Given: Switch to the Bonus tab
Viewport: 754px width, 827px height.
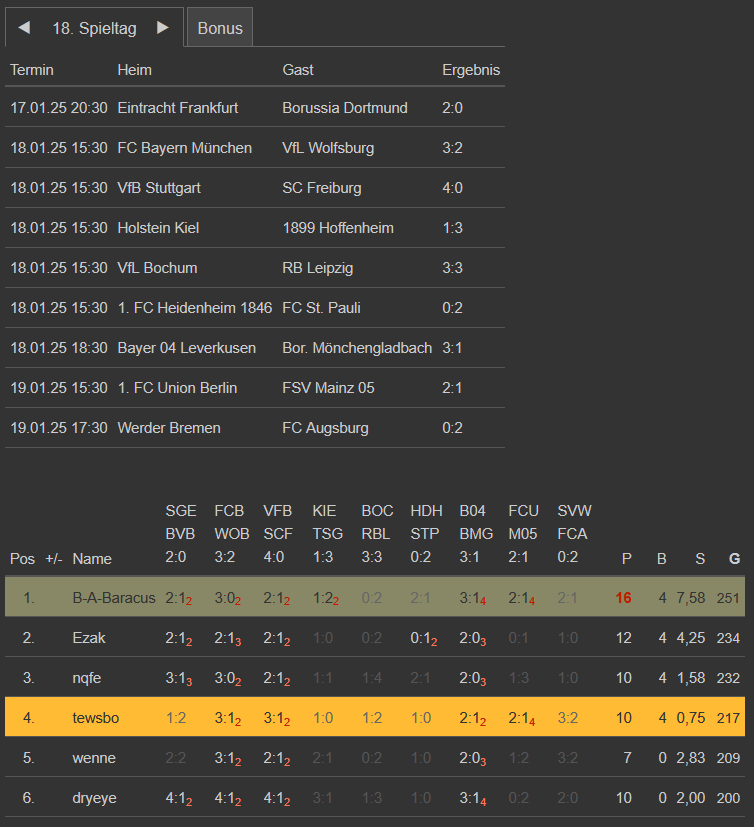Looking at the screenshot, I should (220, 28).
